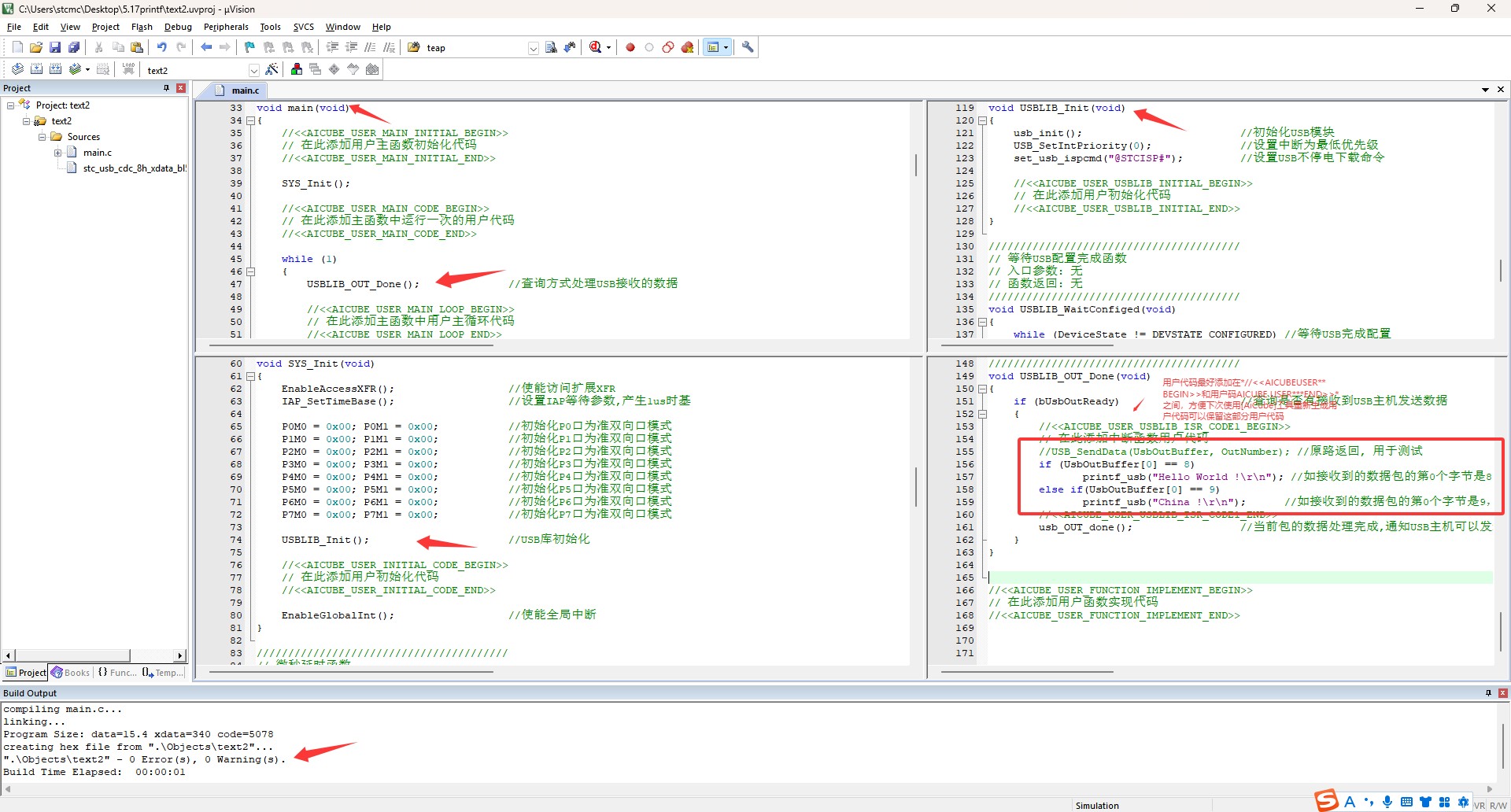Viewport: 1511px width, 812px height.
Task: Click the Build target icon
Action: click(36, 69)
